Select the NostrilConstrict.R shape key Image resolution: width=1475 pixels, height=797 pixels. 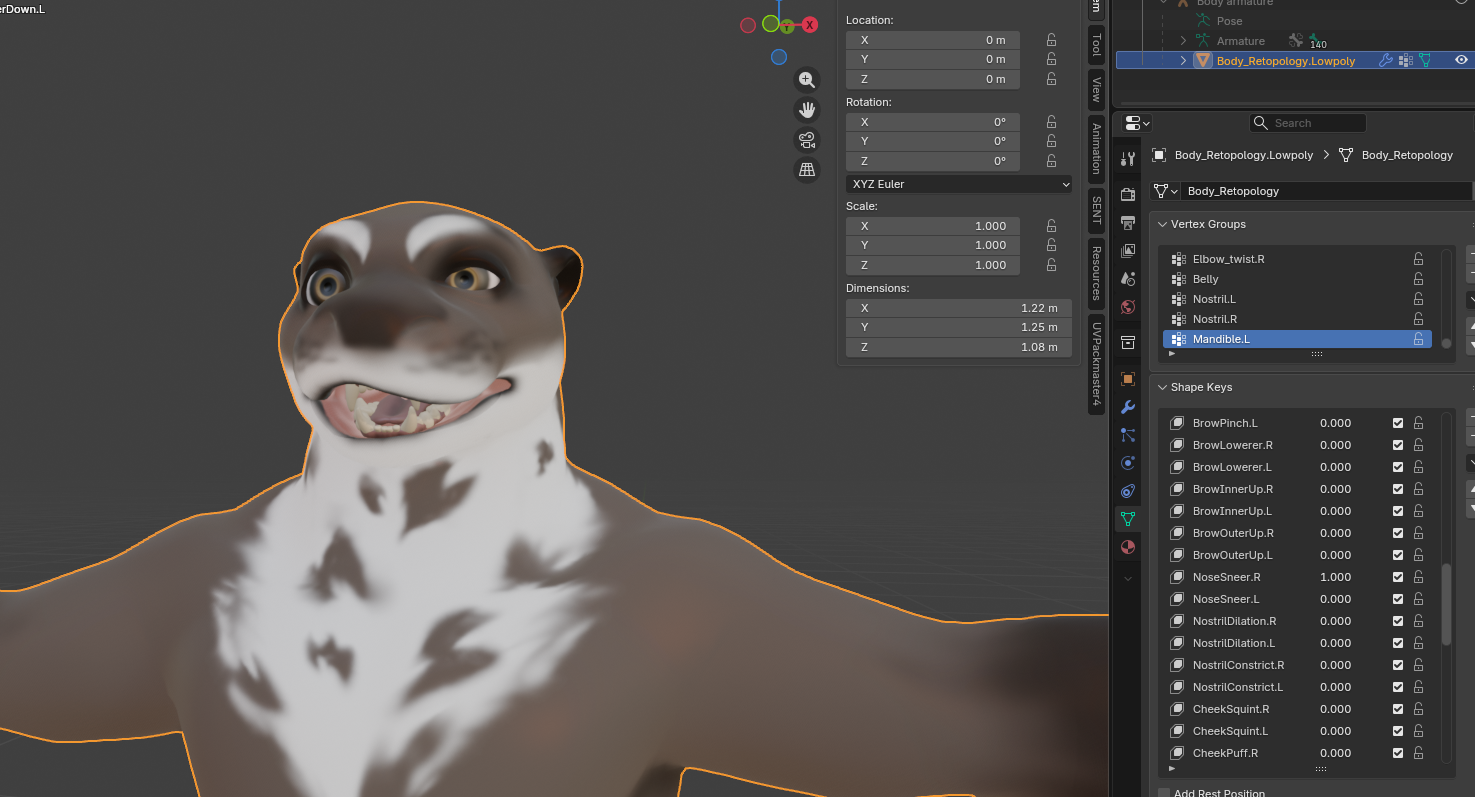point(1238,665)
